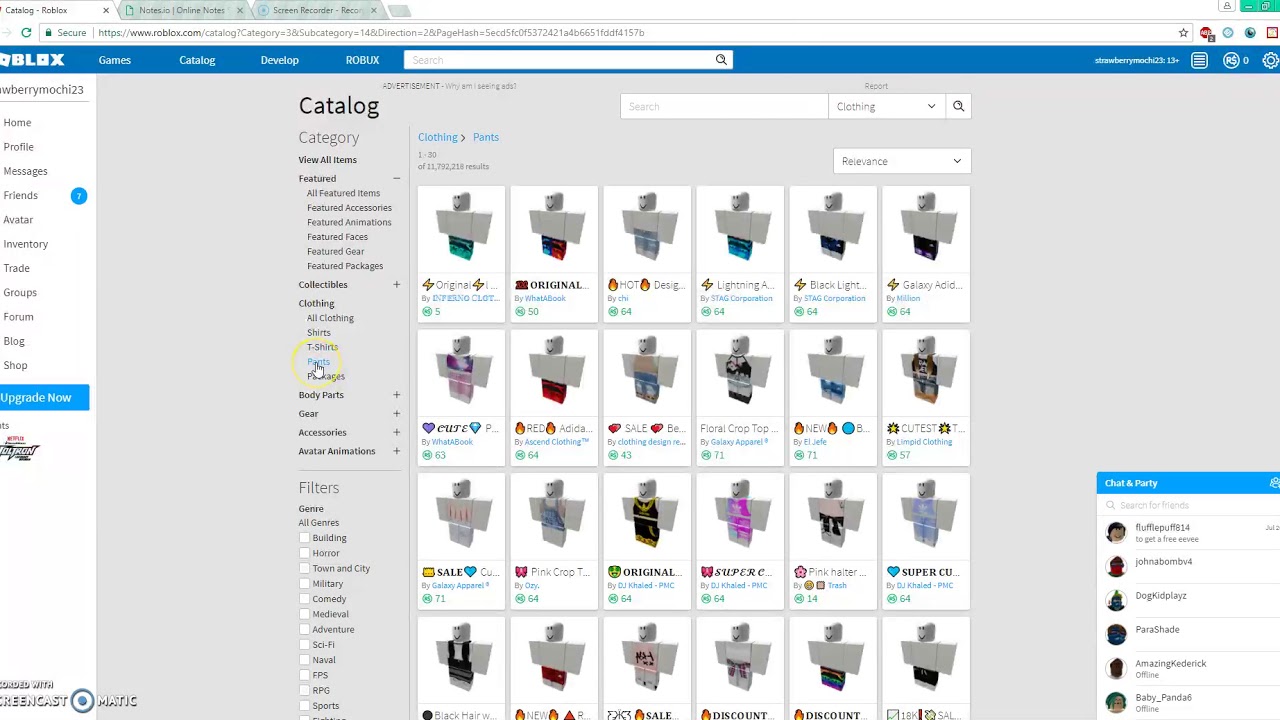Click the Roblox header search magnifier icon
Image resolution: width=1280 pixels, height=720 pixels.
pyautogui.click(x=721, y=60)
